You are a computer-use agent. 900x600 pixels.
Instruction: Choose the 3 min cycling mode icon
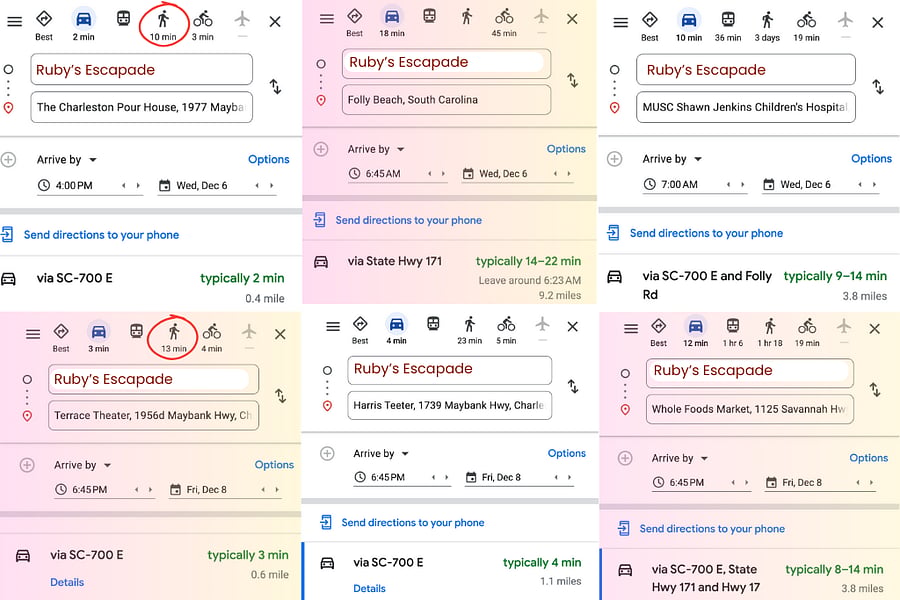tap(203, 20)
